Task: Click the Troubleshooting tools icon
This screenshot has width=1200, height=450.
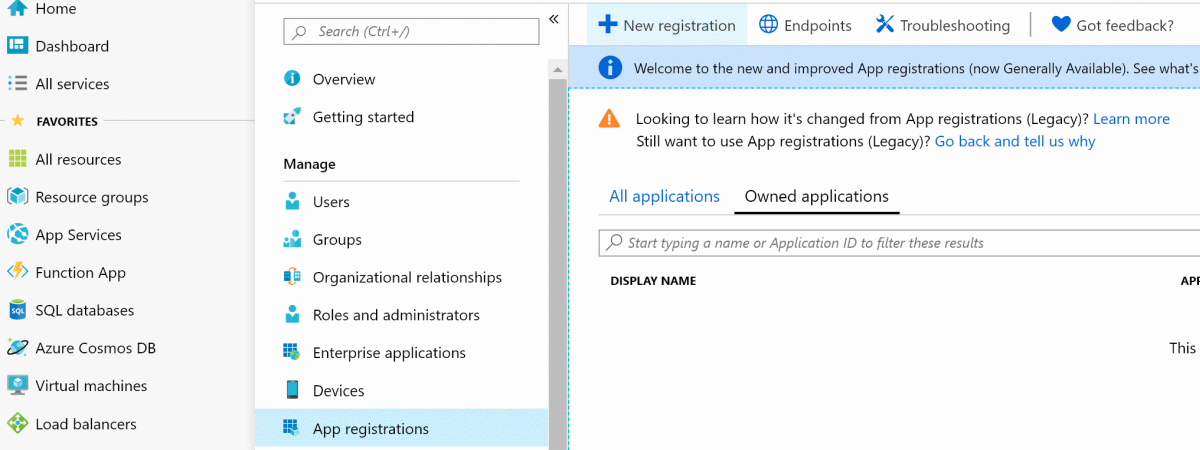Action: point(884,25)
